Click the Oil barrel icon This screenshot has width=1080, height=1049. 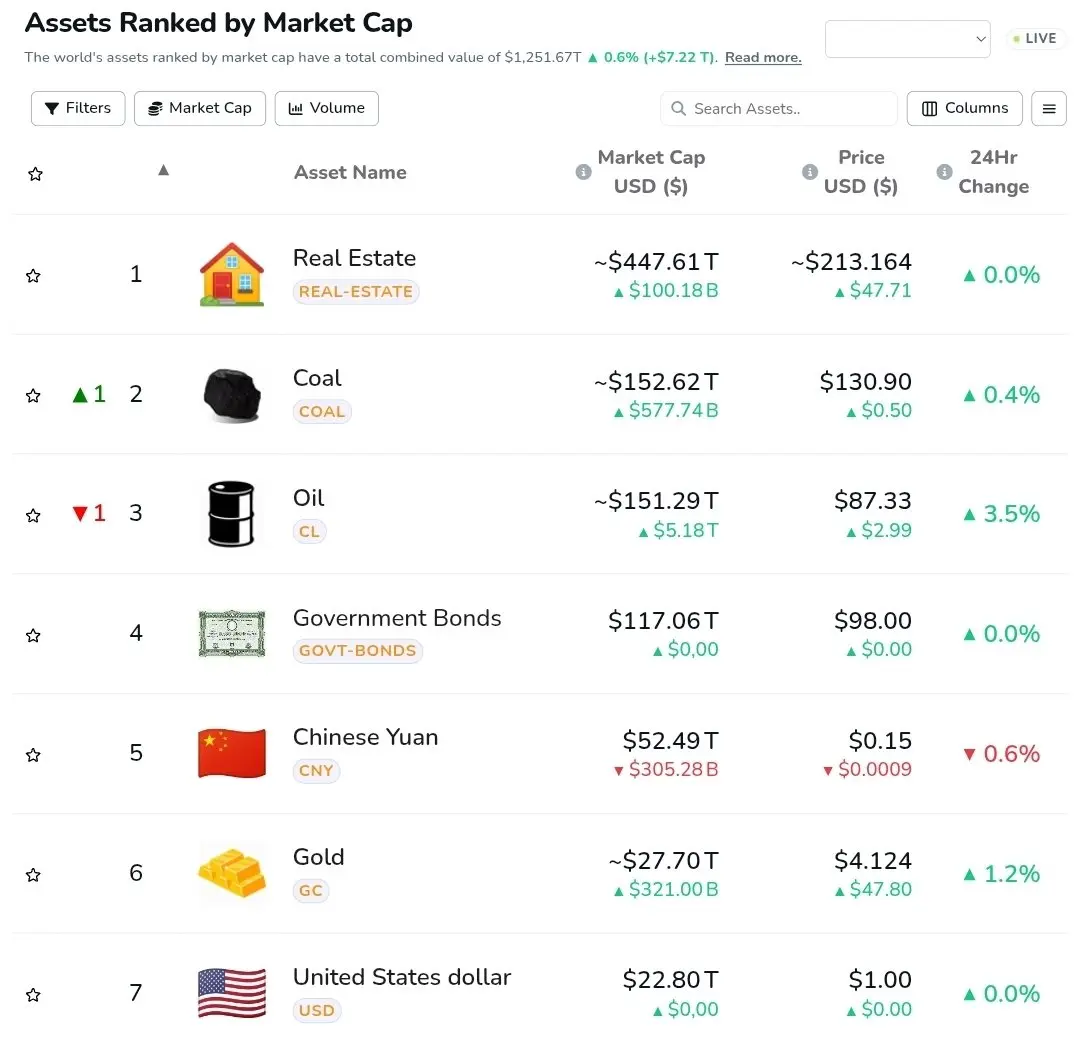click(x=231, y=514)
